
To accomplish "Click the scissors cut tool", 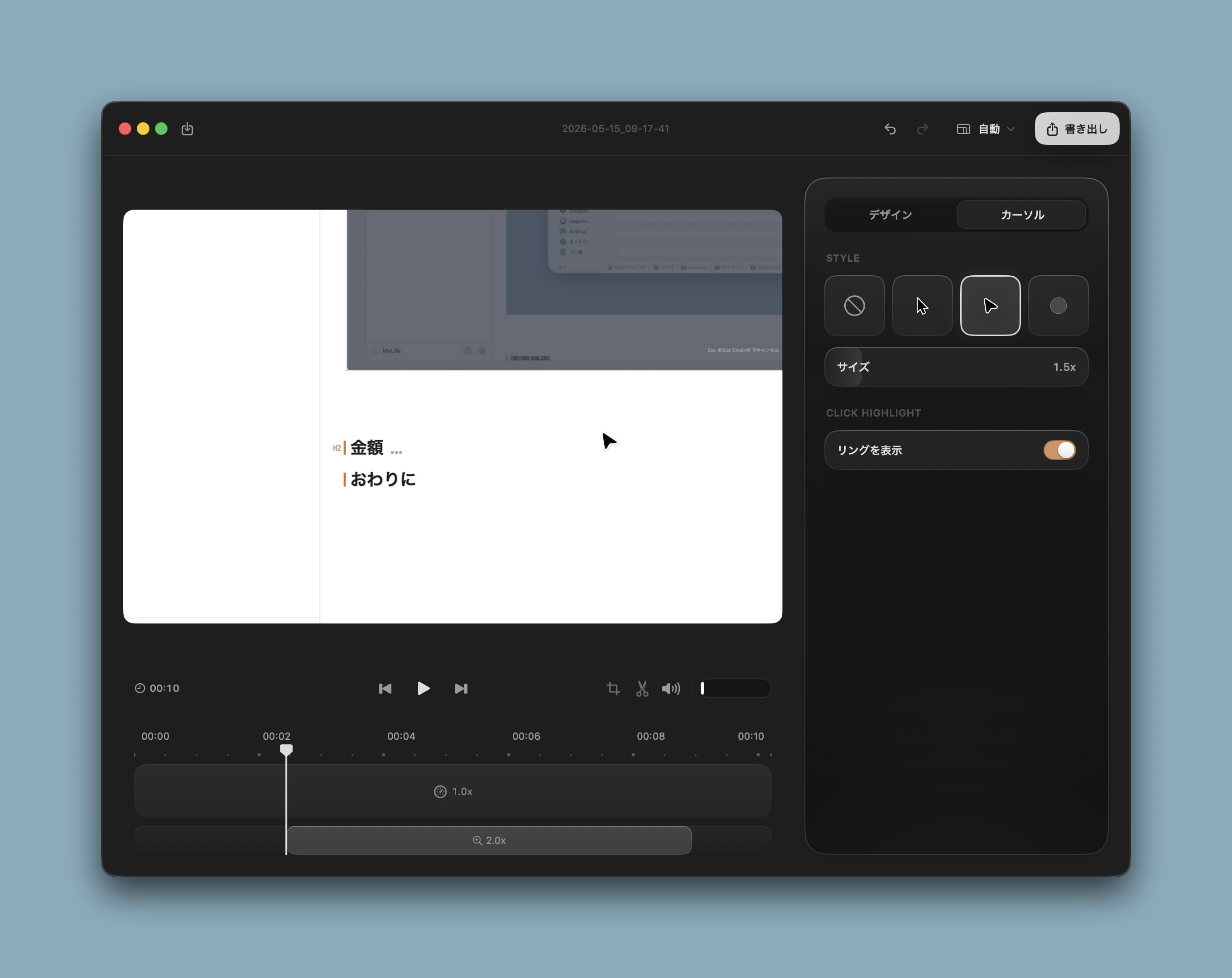I will (x=642, y=688).
